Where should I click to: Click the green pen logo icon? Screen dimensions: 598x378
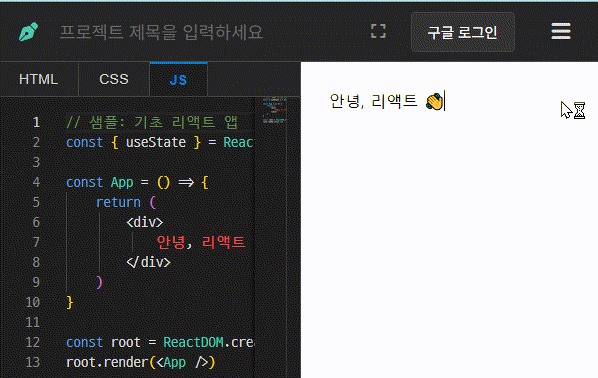tap(29, 32)
